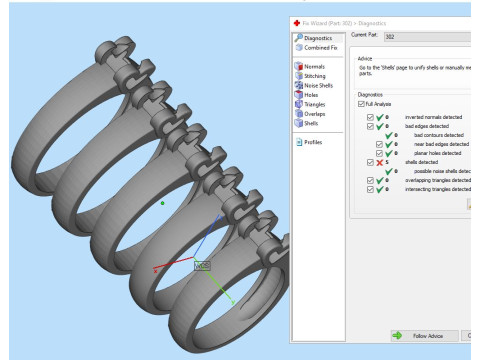Open the Triangles page icon

coord(299,104)
